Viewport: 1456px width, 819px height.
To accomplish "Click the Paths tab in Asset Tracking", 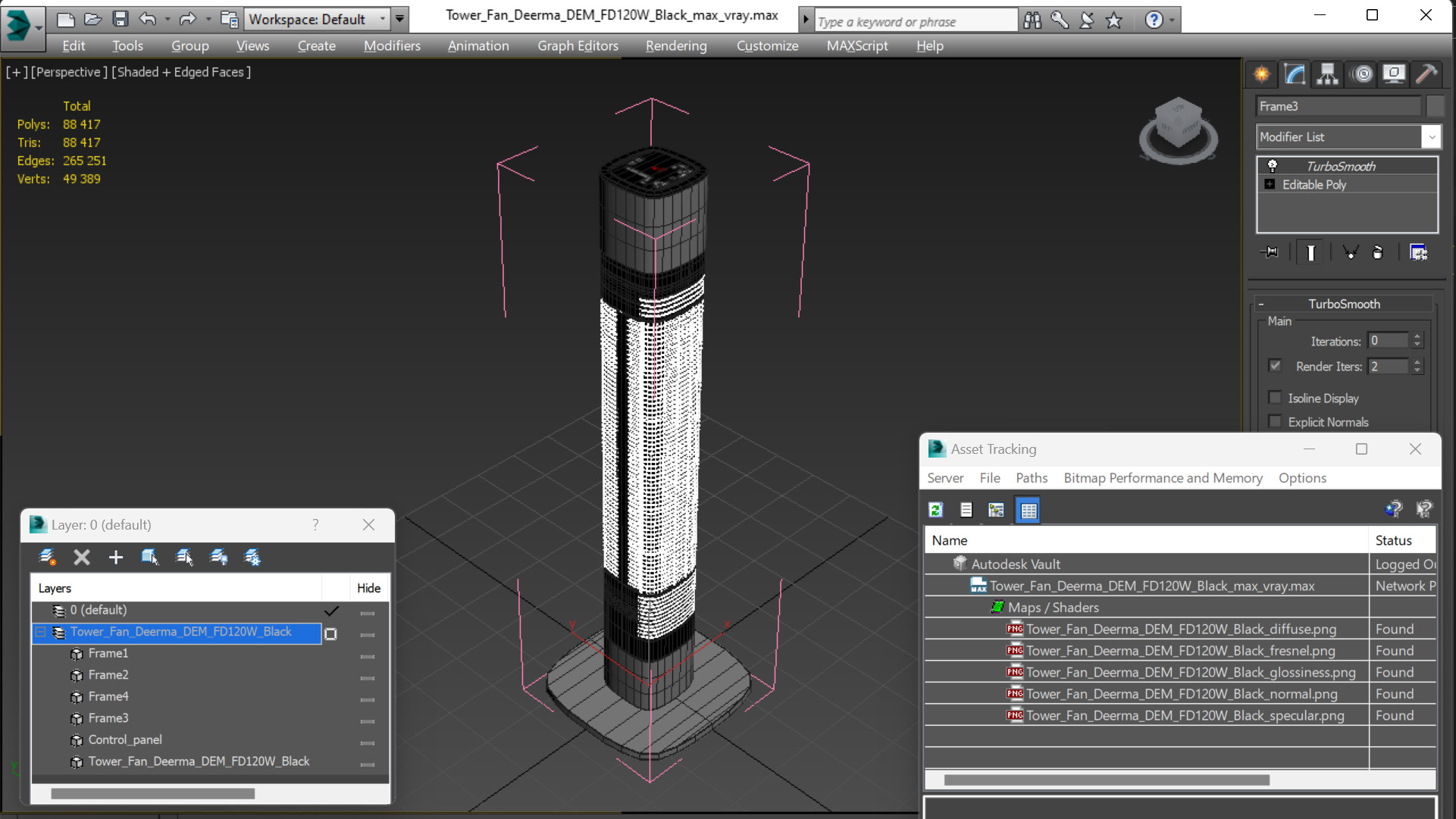I will point(1031,478).
